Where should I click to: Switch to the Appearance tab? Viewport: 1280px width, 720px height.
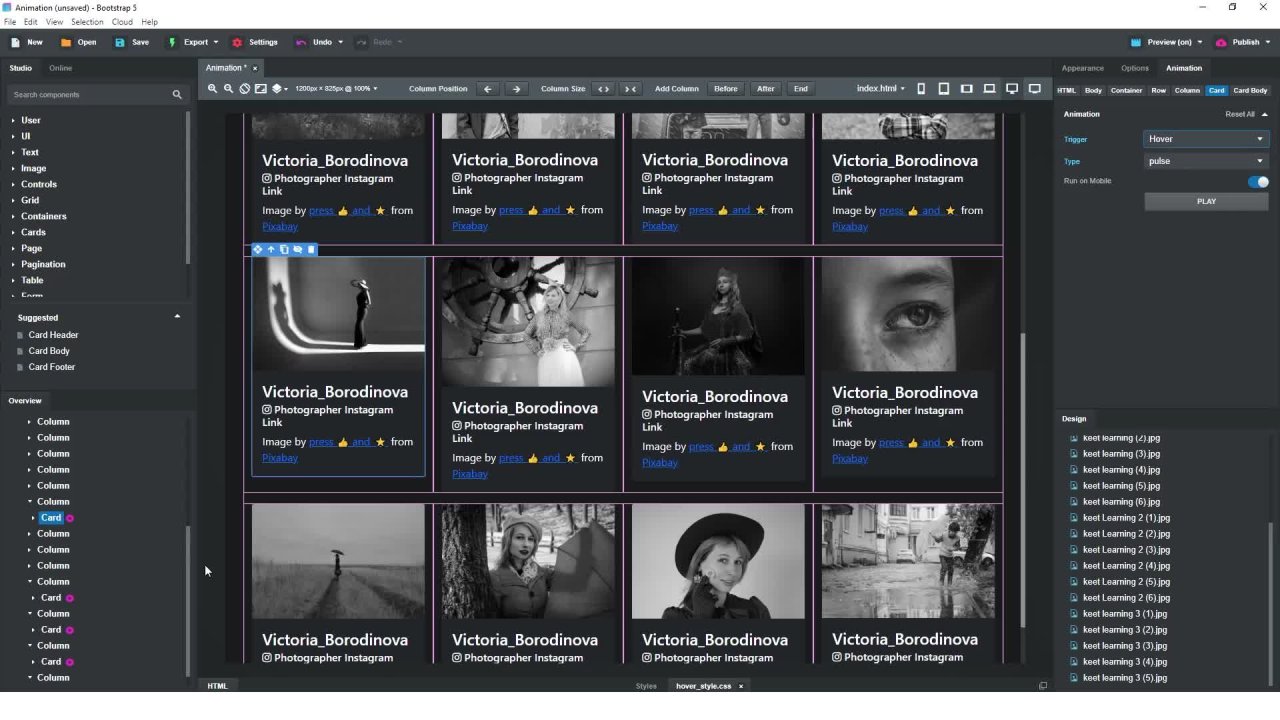[1082, 68]
